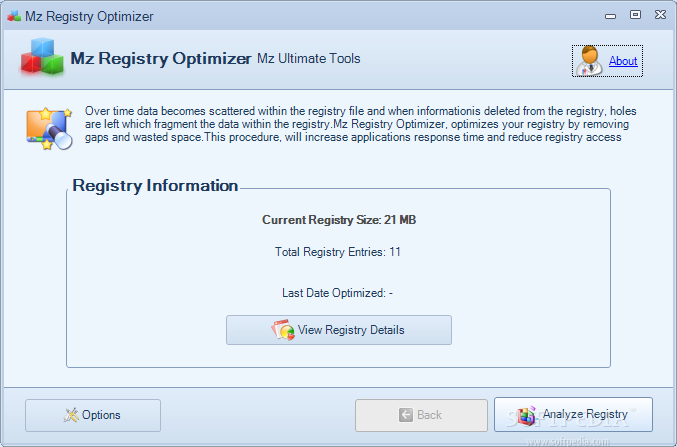Select the Last Date Optimized text
The width and height of the screenshot is (677, 447).
[337, 293]
